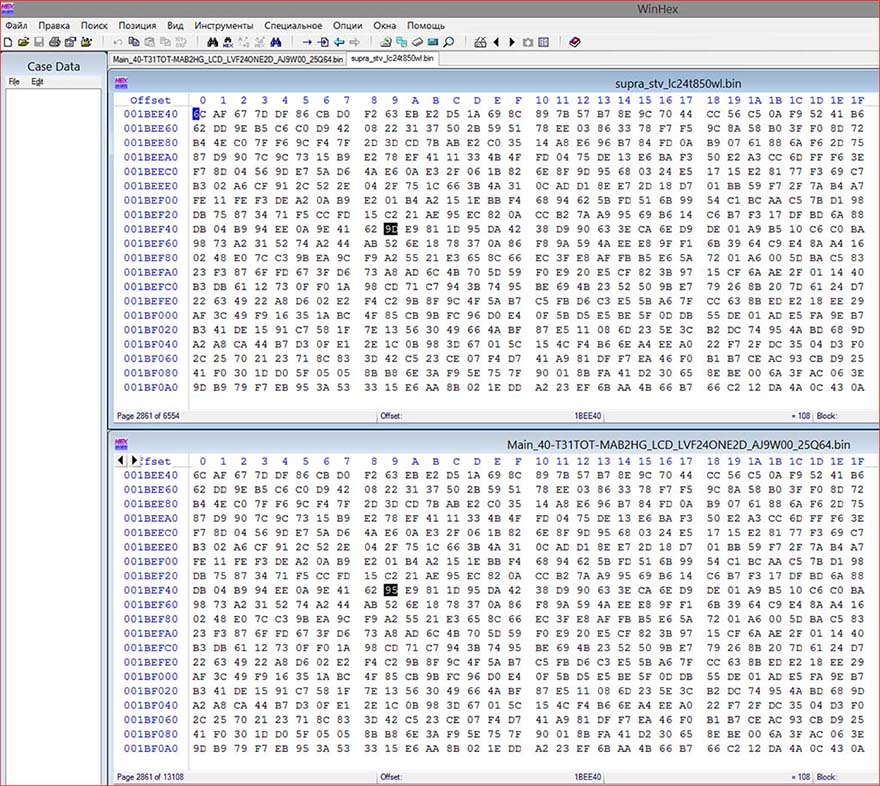Viewport: 880px width, 786px height.
Task: Open the File menu in Case Data panel
Action: coord(14,82)
